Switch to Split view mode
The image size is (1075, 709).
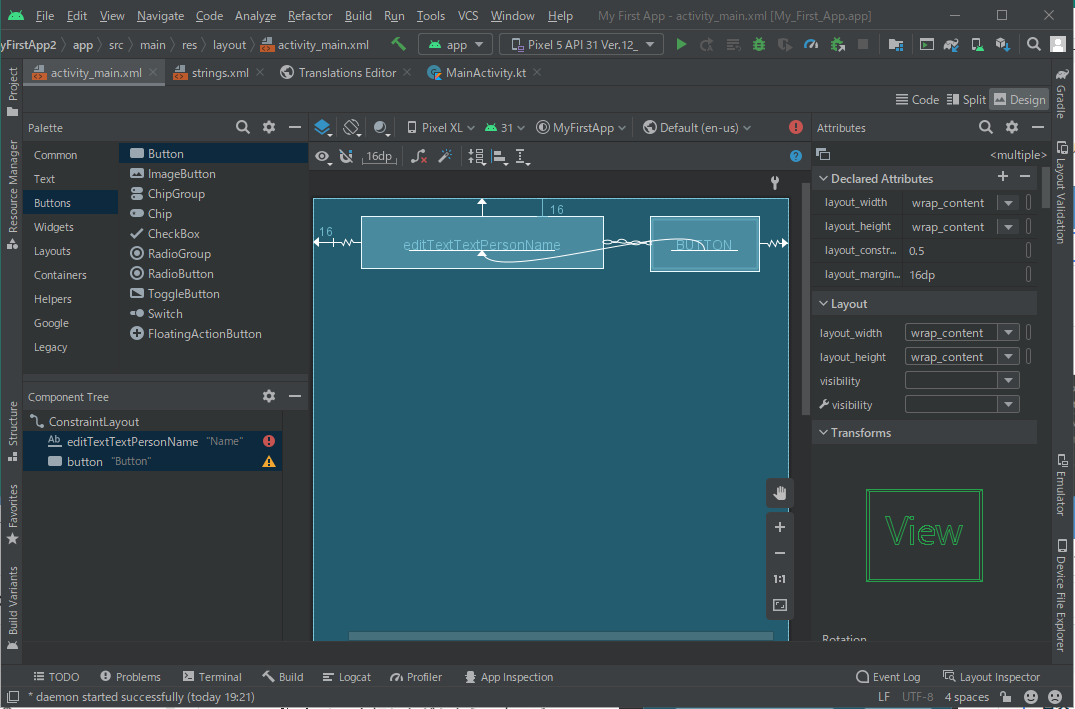click(966, 99)
